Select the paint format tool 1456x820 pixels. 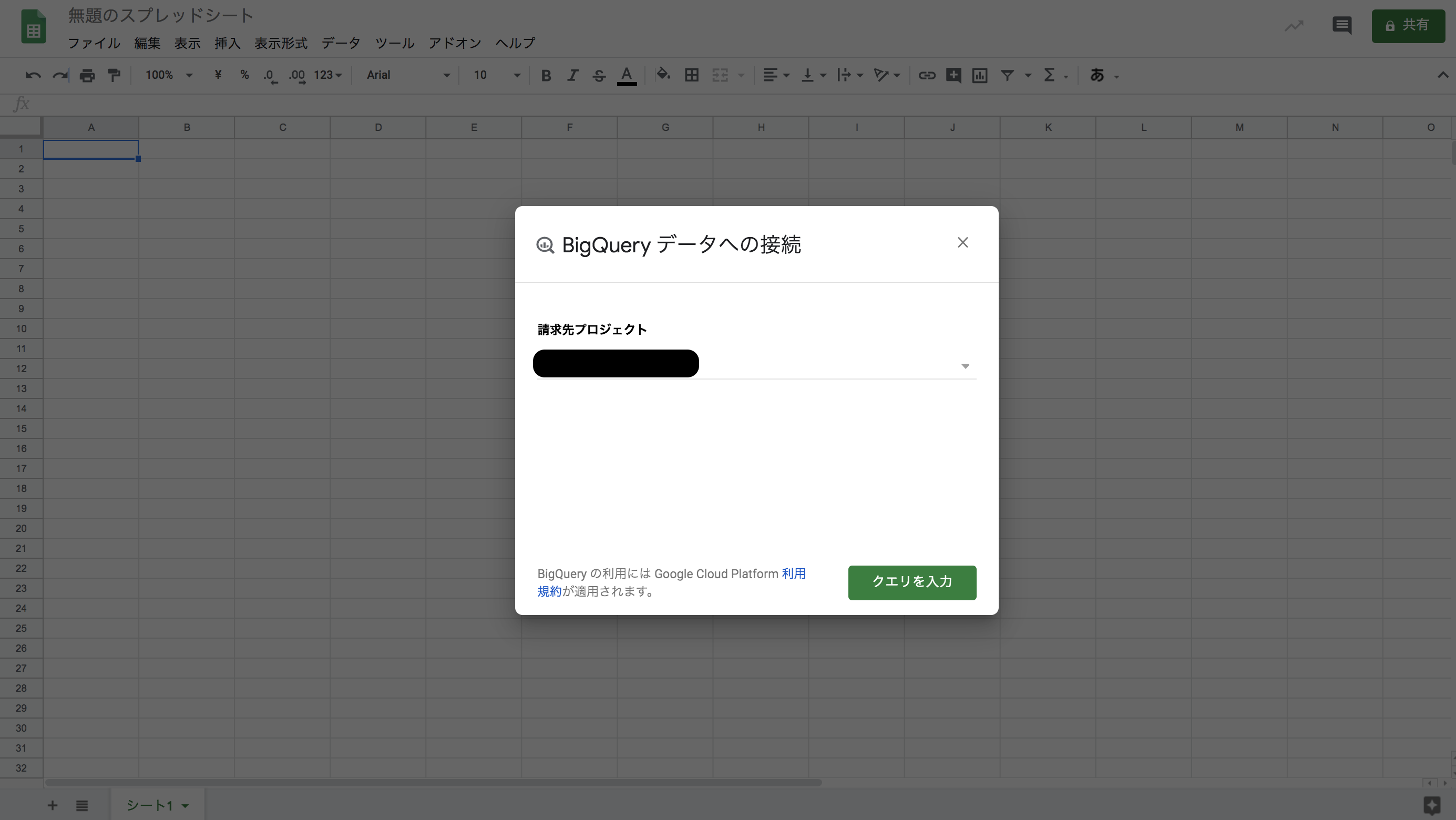[114, 75]
